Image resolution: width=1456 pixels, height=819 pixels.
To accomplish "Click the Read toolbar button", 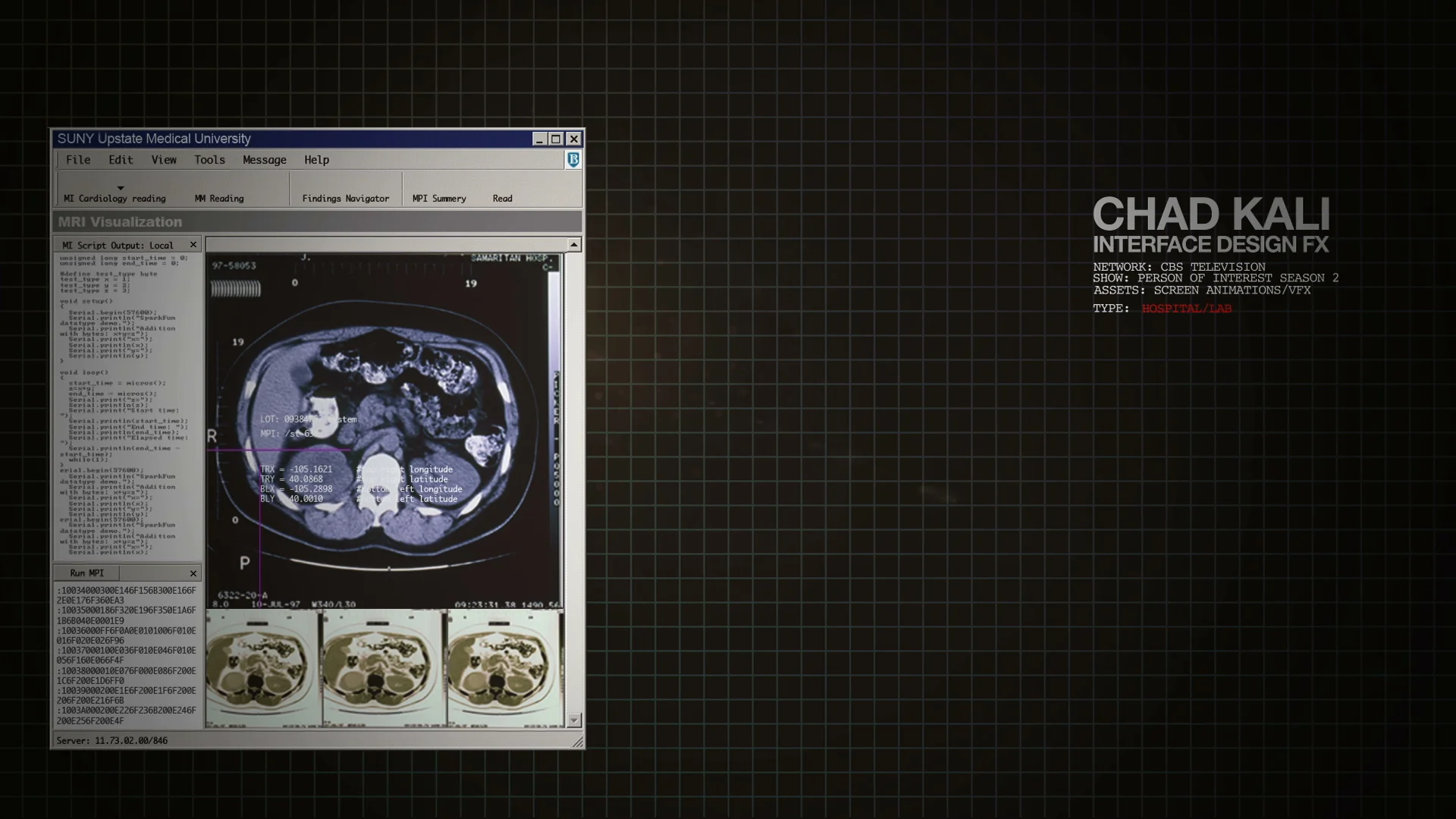I will point(502,199).
